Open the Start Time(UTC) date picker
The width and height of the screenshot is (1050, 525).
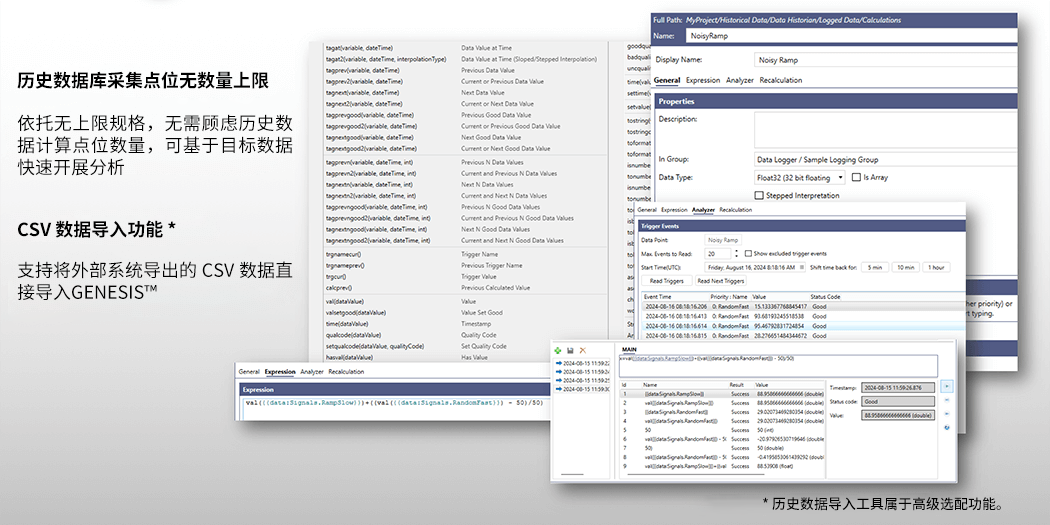[x=755, y=267]
